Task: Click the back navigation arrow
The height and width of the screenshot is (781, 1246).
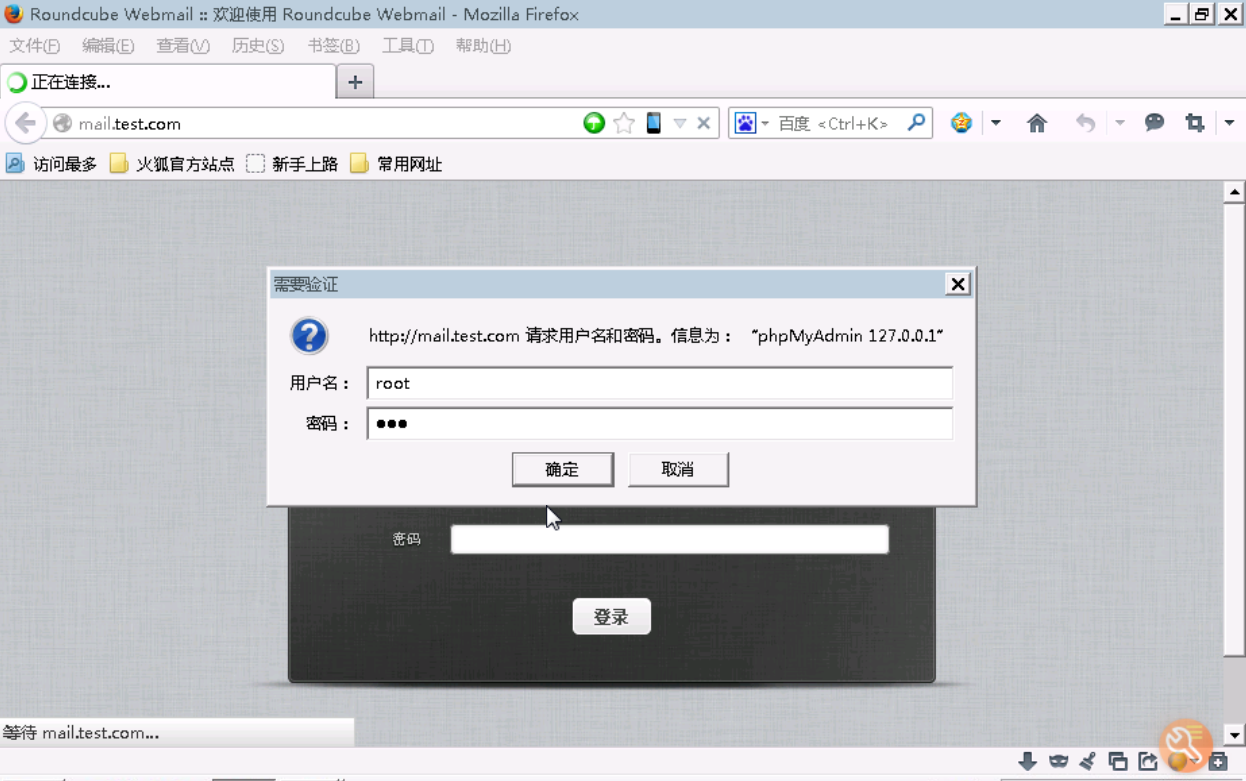Action: 25,123
